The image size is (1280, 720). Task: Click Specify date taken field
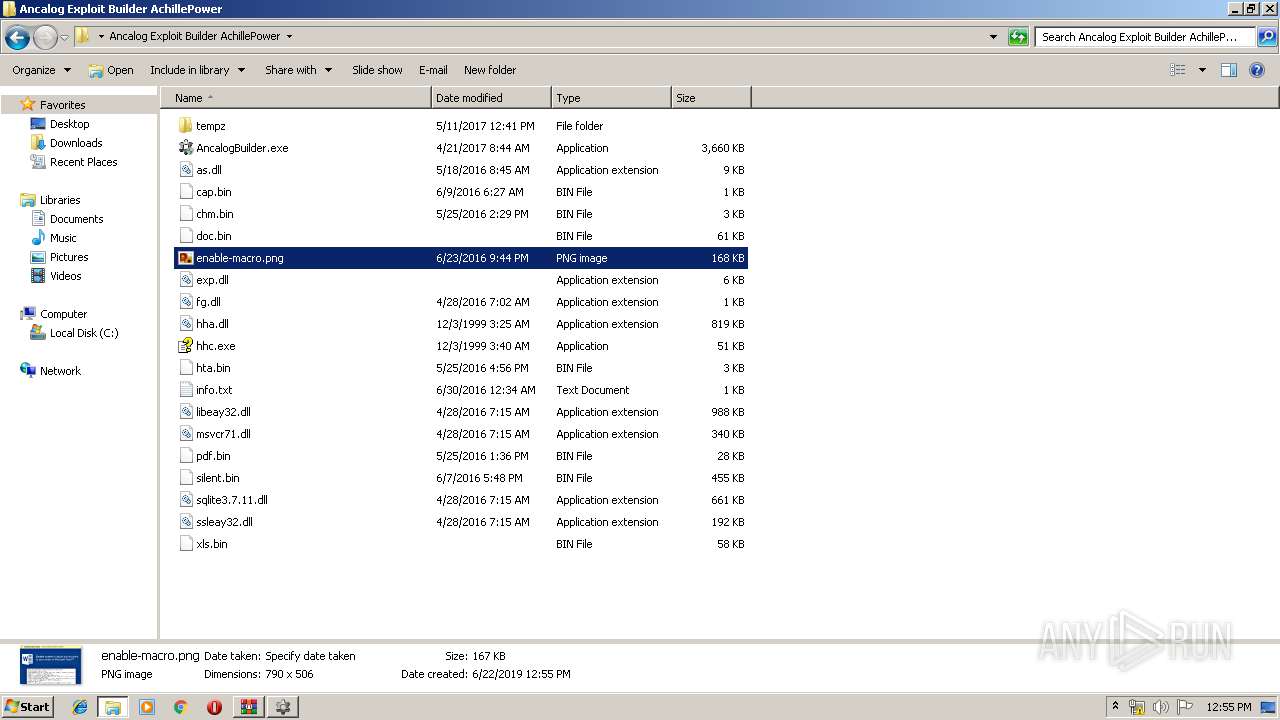(x=310, y=656)
